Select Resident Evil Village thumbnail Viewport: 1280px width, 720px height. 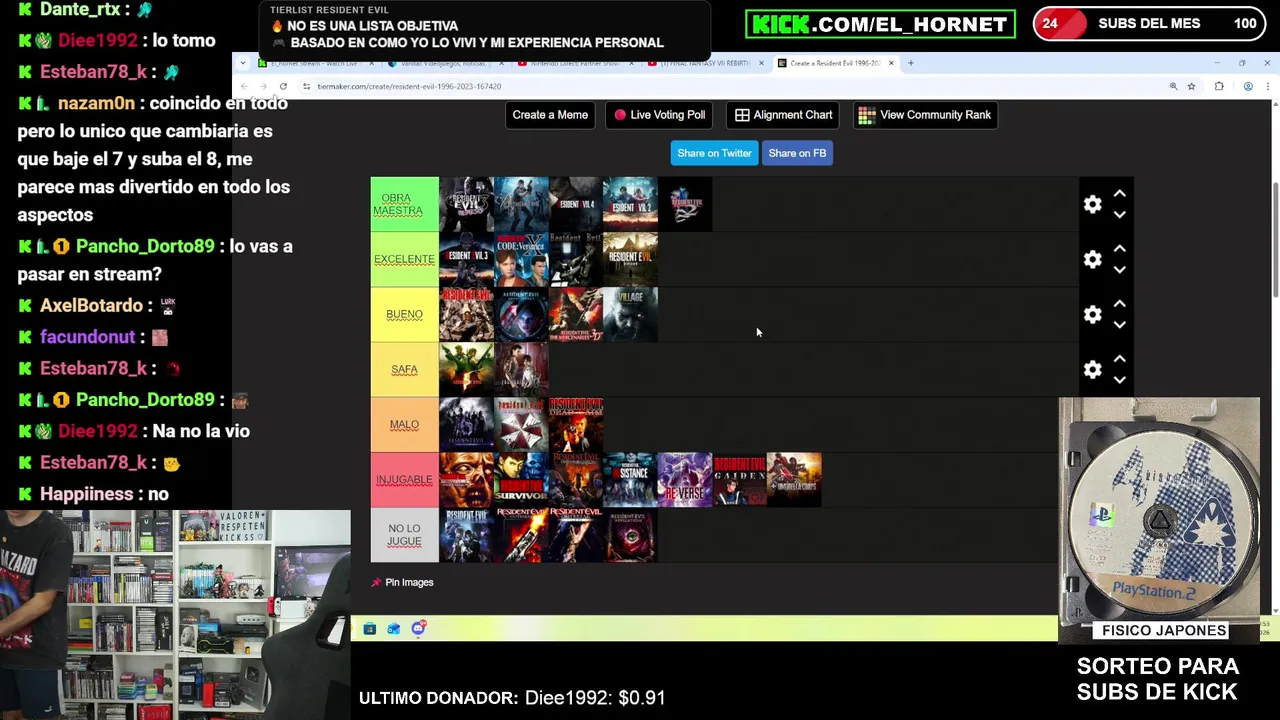pyautogui.click(x=630, y=314)
